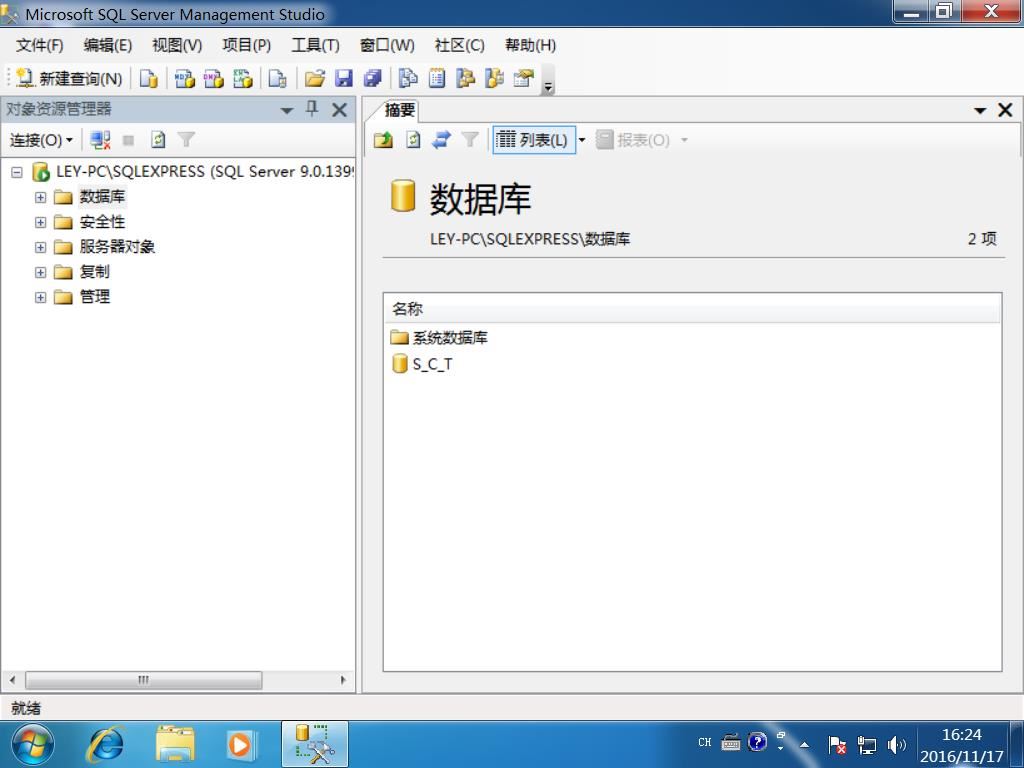Screen dimensions: 1024x768
Task: Click the New Query (新建查询) button
Action: click(69, 79)
